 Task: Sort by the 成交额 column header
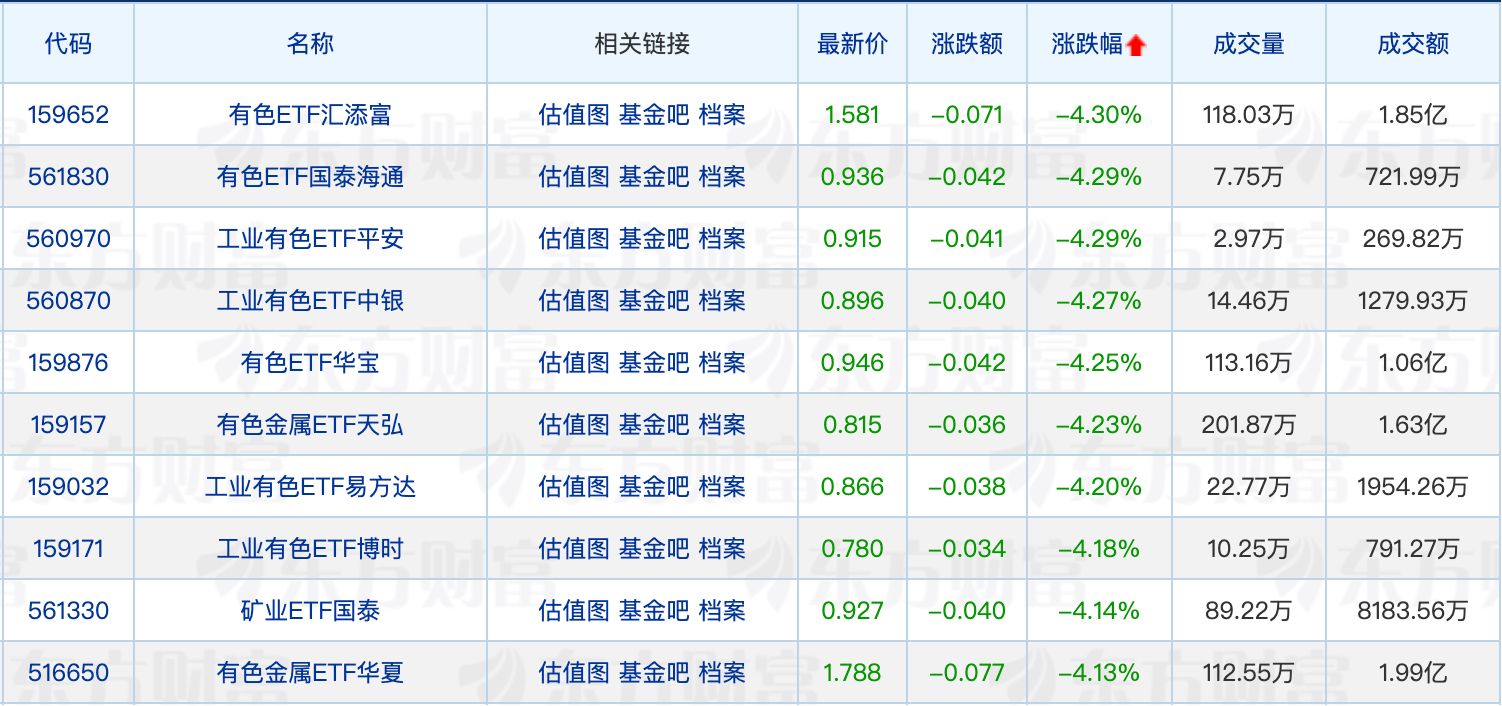pyautogui.click(x=1412, y=44)
